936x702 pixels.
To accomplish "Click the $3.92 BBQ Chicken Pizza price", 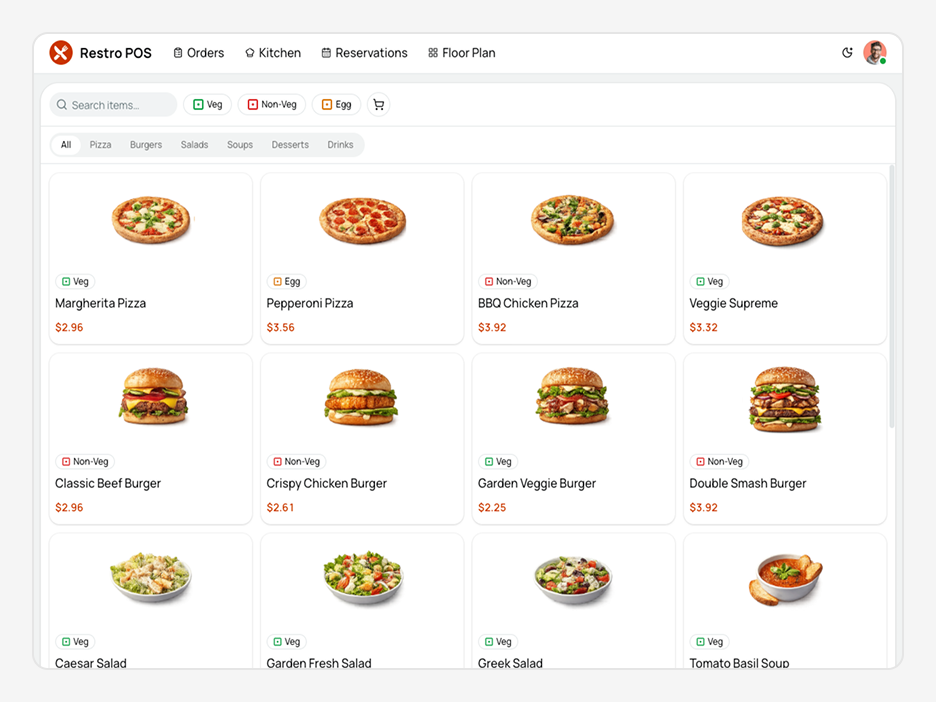I will (492, 327).
